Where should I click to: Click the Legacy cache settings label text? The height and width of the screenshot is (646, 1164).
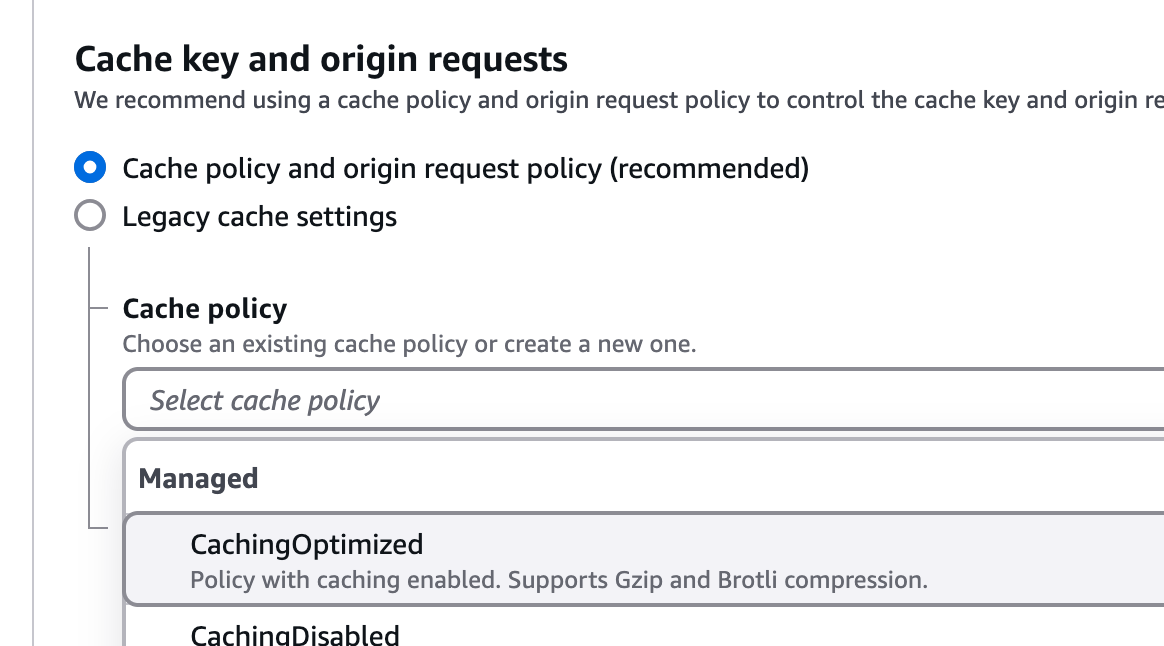(x=259, y=216)
